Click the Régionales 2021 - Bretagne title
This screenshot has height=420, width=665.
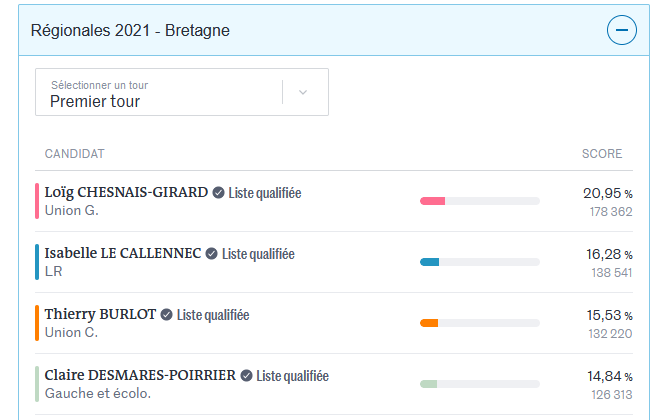click(130, 31)
